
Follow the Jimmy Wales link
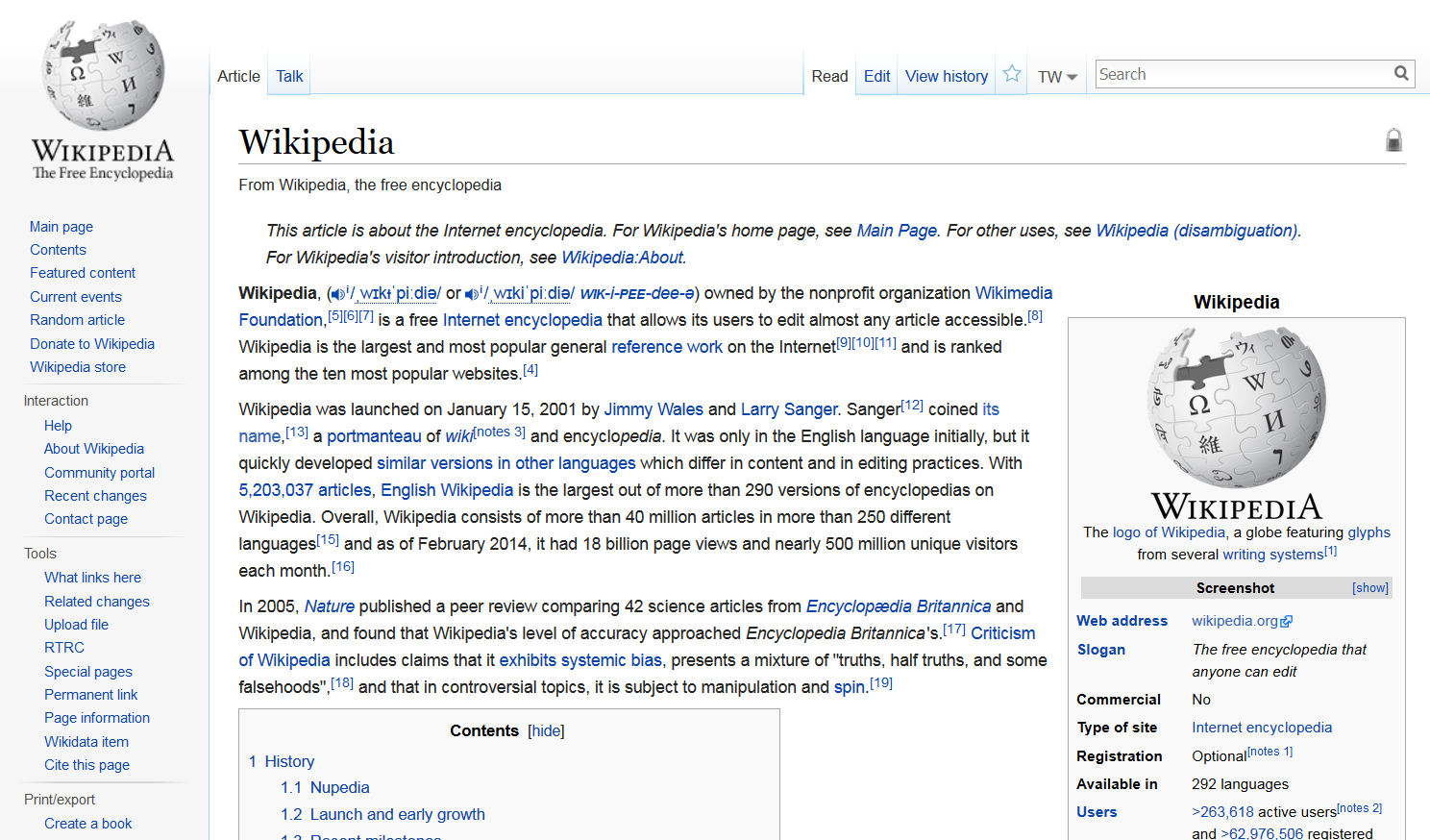(653, 409)
